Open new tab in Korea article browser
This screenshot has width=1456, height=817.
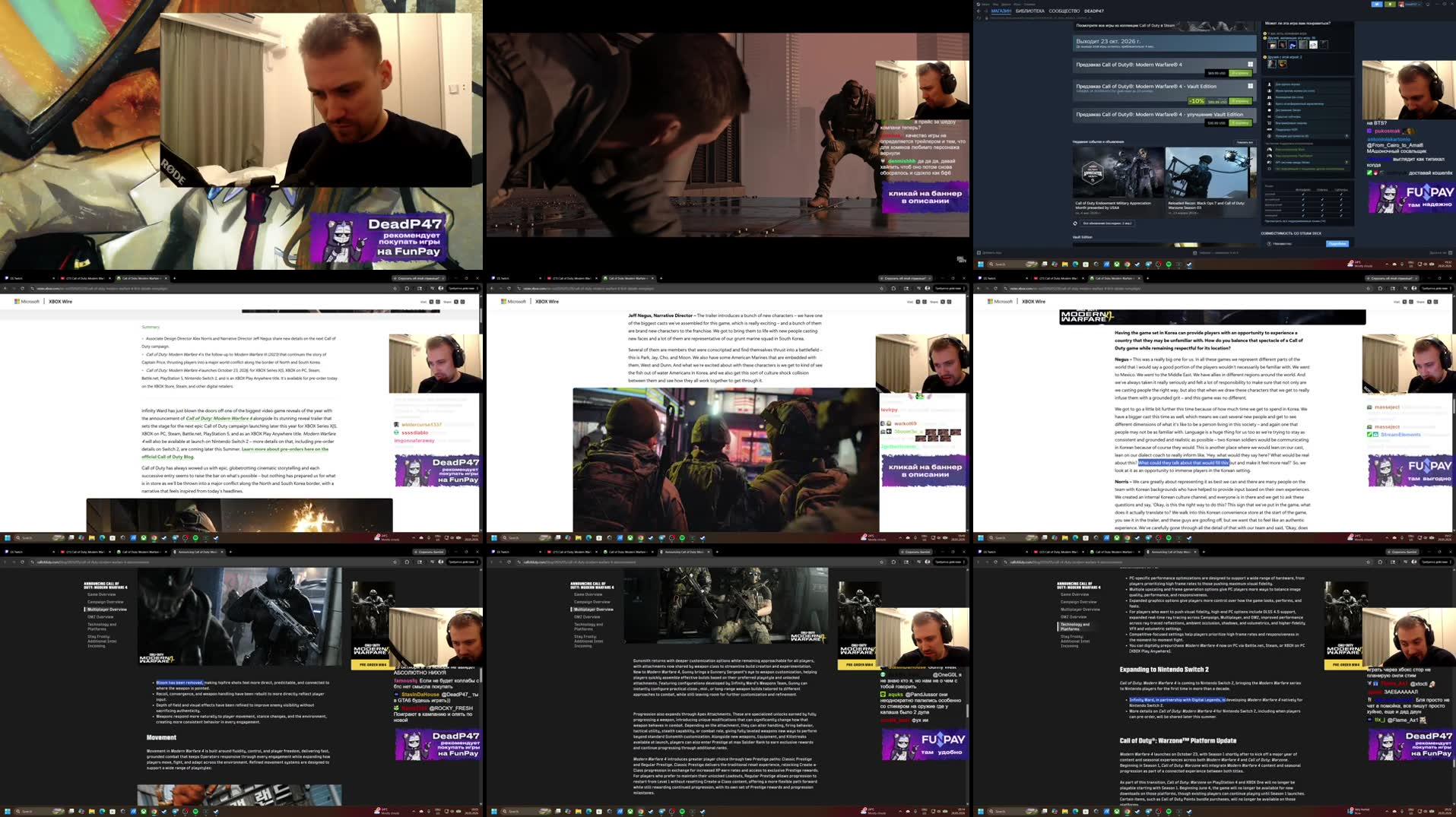pyautogui.click(x=1147, y=278)
